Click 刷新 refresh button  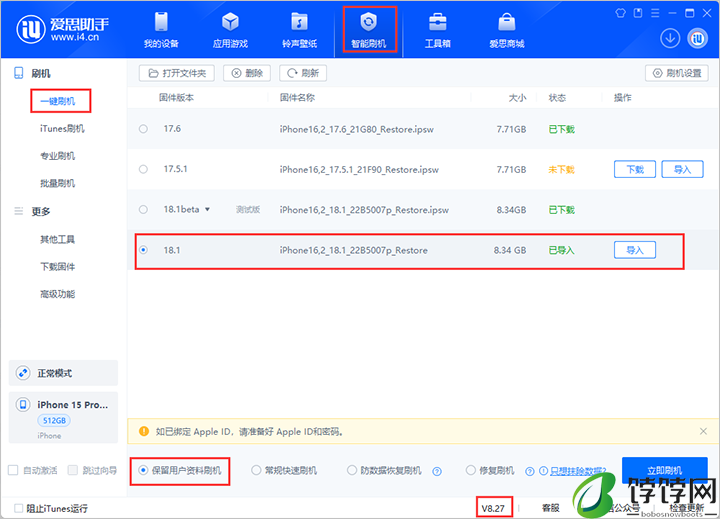(303, 73)
